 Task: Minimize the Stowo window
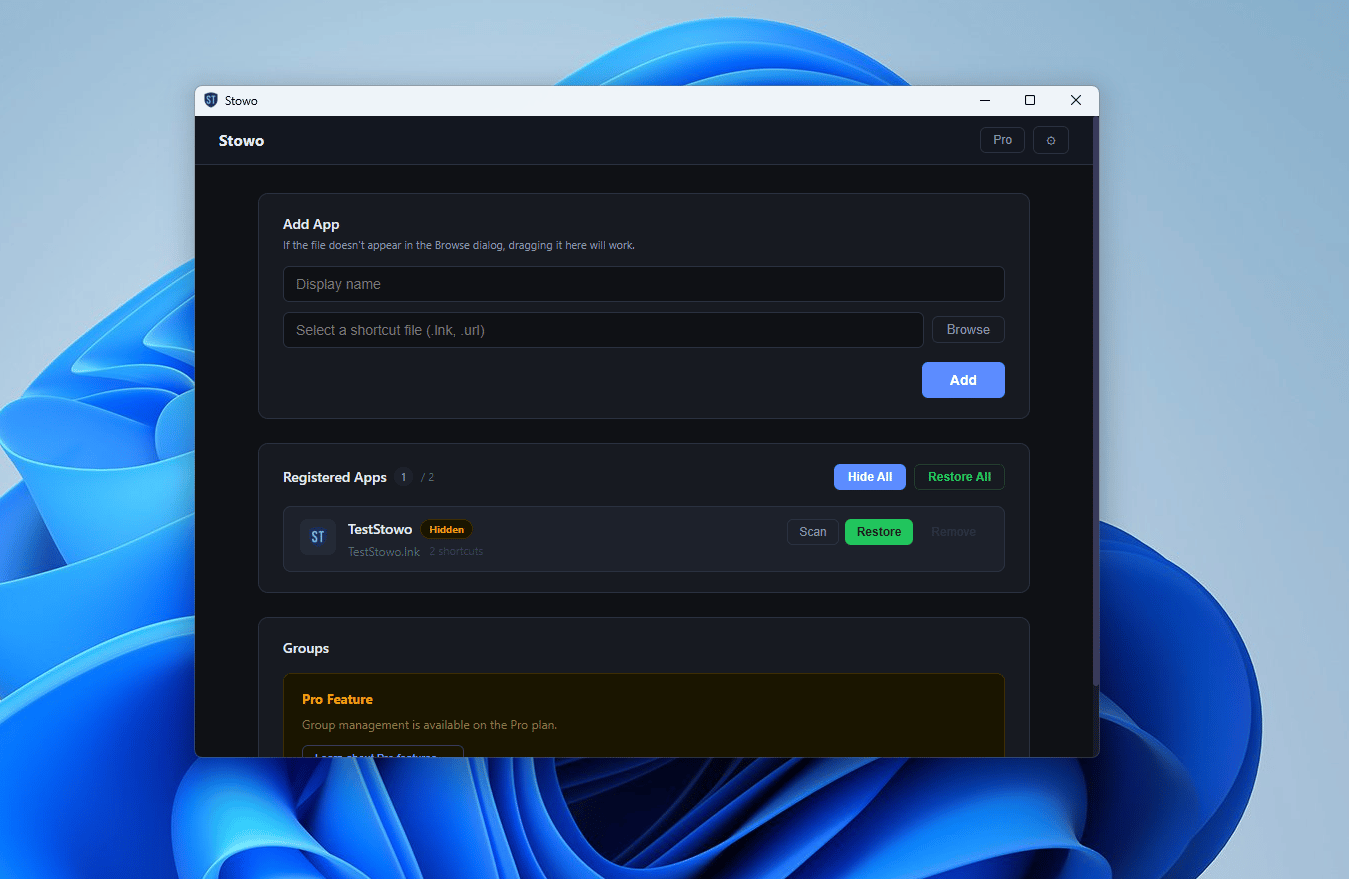(985, 100)
